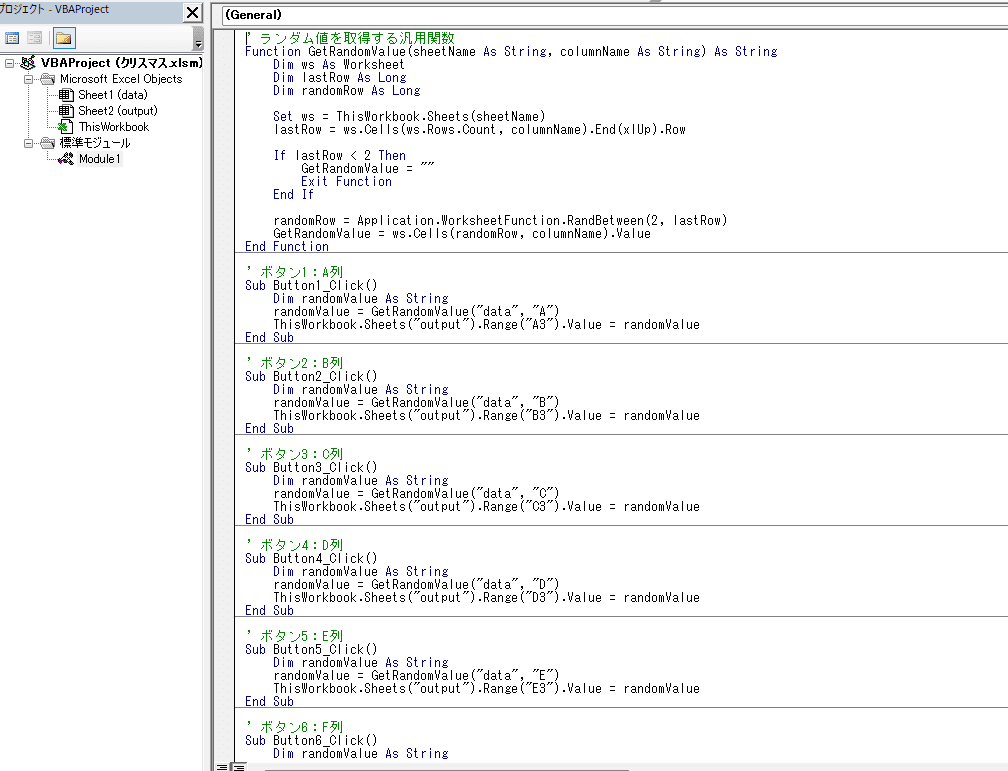Screen dimensions: 1008x771
Task: Click the ThisWorkbook Excel icon
Action: 66,127
